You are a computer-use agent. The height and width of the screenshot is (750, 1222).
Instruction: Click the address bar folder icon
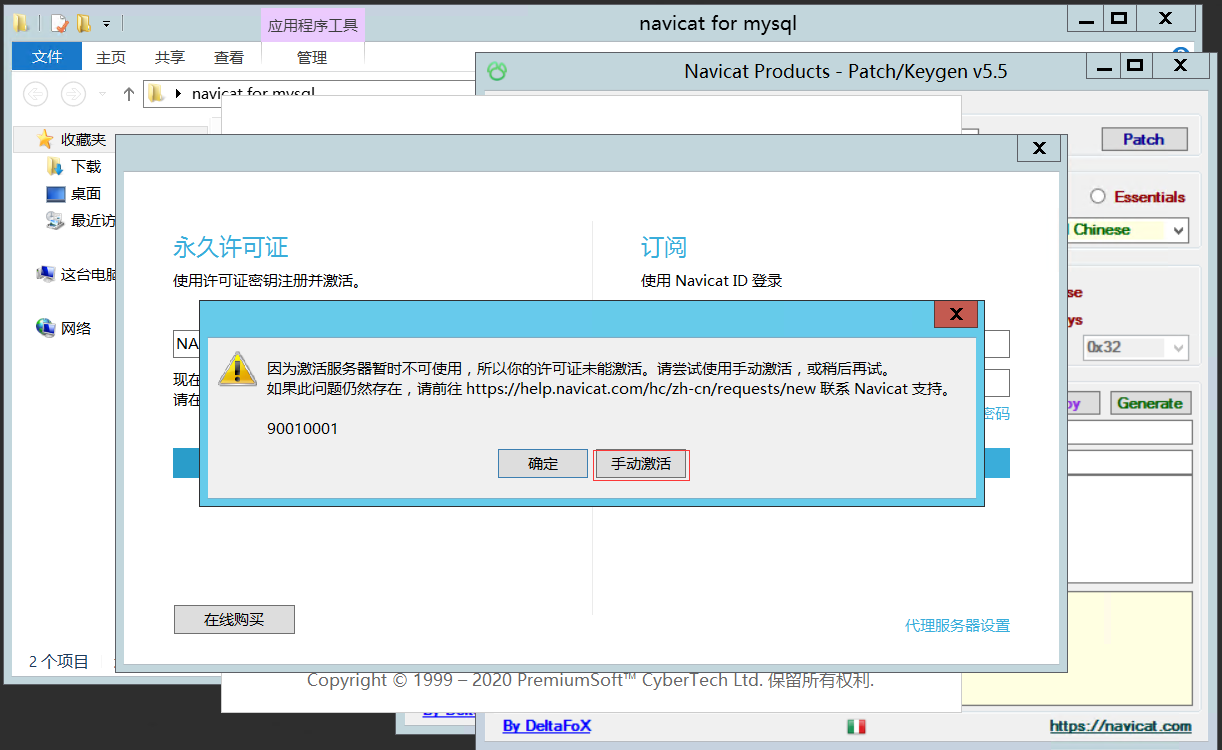click(156, 94)
